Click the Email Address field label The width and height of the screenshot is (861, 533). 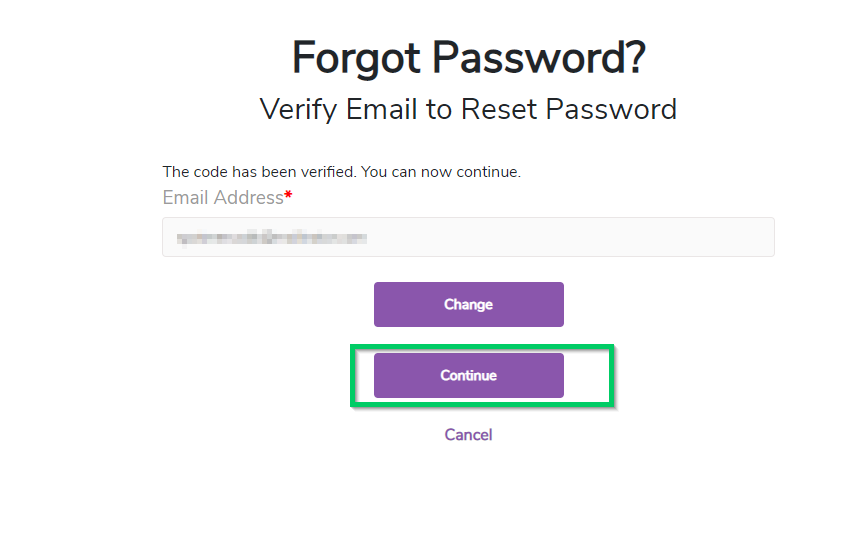tap(223, 198)
